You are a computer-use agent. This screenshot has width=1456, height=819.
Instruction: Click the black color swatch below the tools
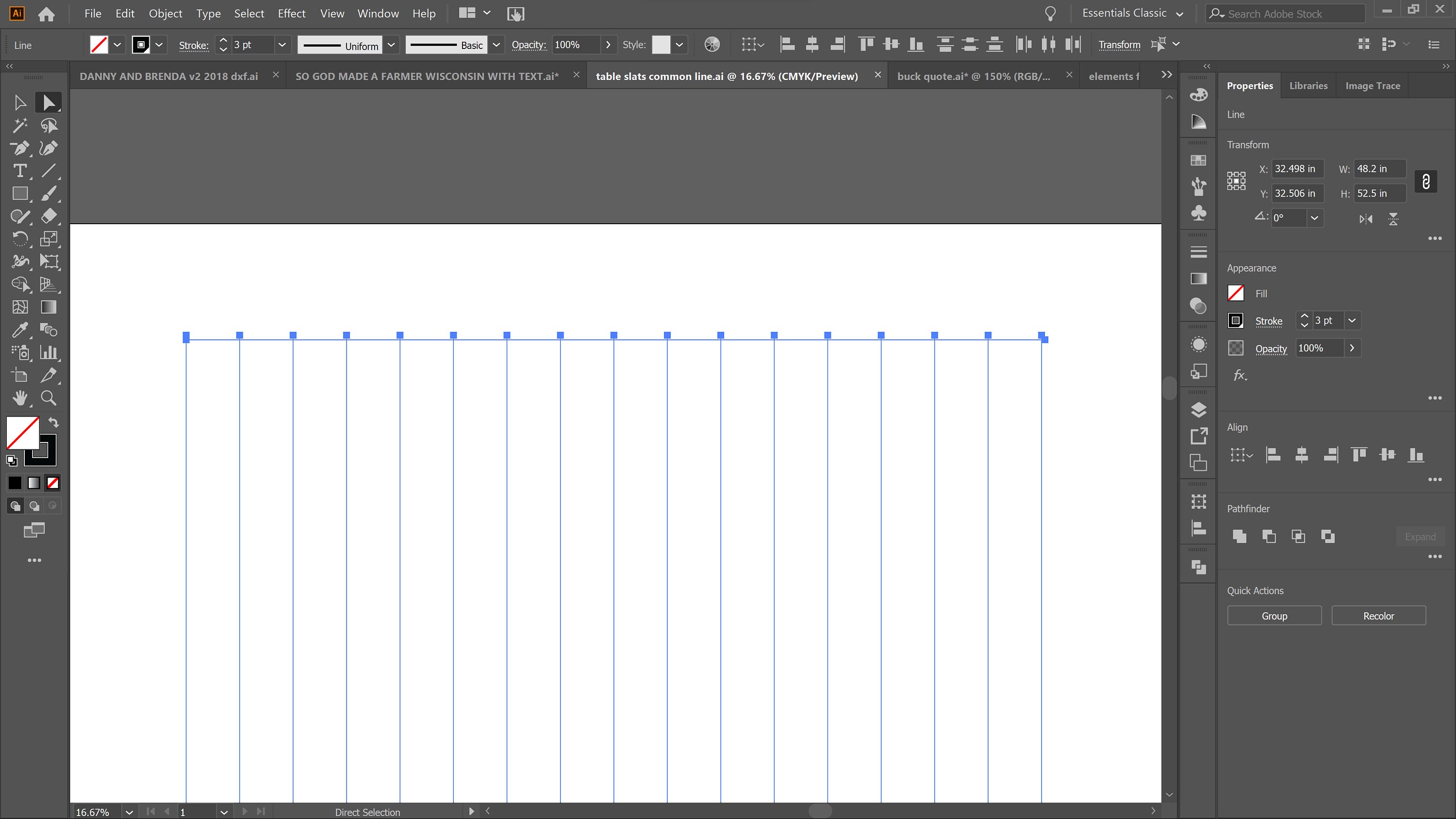pyautogui.click(x=14, y=483)
